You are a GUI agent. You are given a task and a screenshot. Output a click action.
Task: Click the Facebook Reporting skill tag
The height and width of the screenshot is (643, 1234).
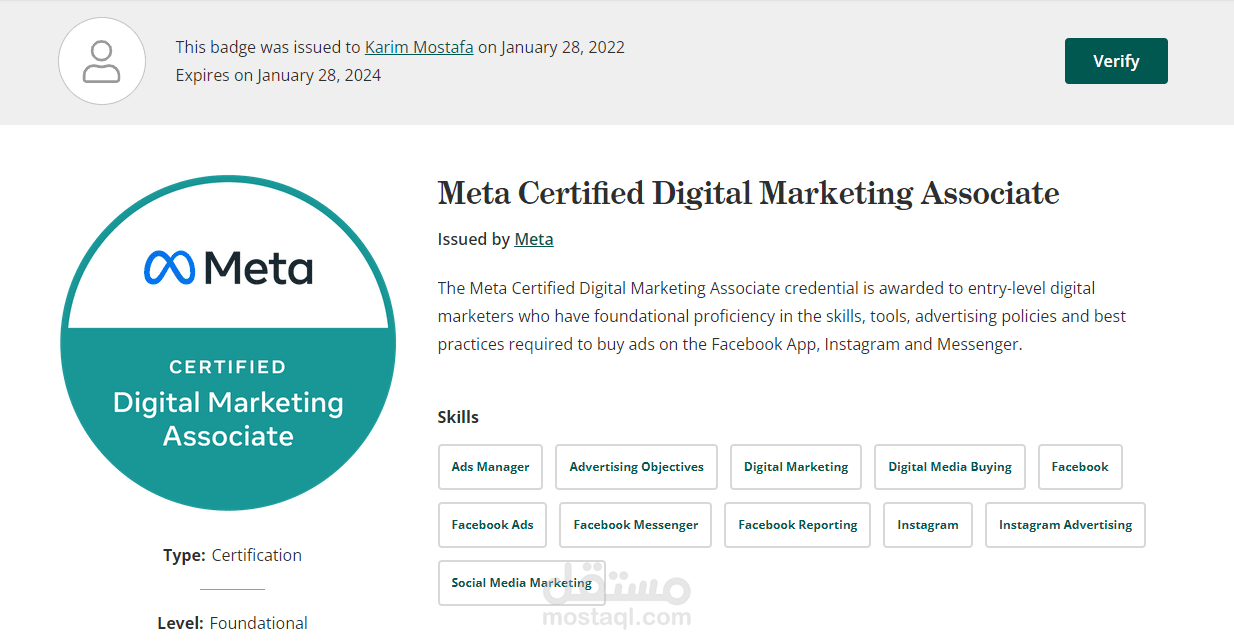pos(798,525)
